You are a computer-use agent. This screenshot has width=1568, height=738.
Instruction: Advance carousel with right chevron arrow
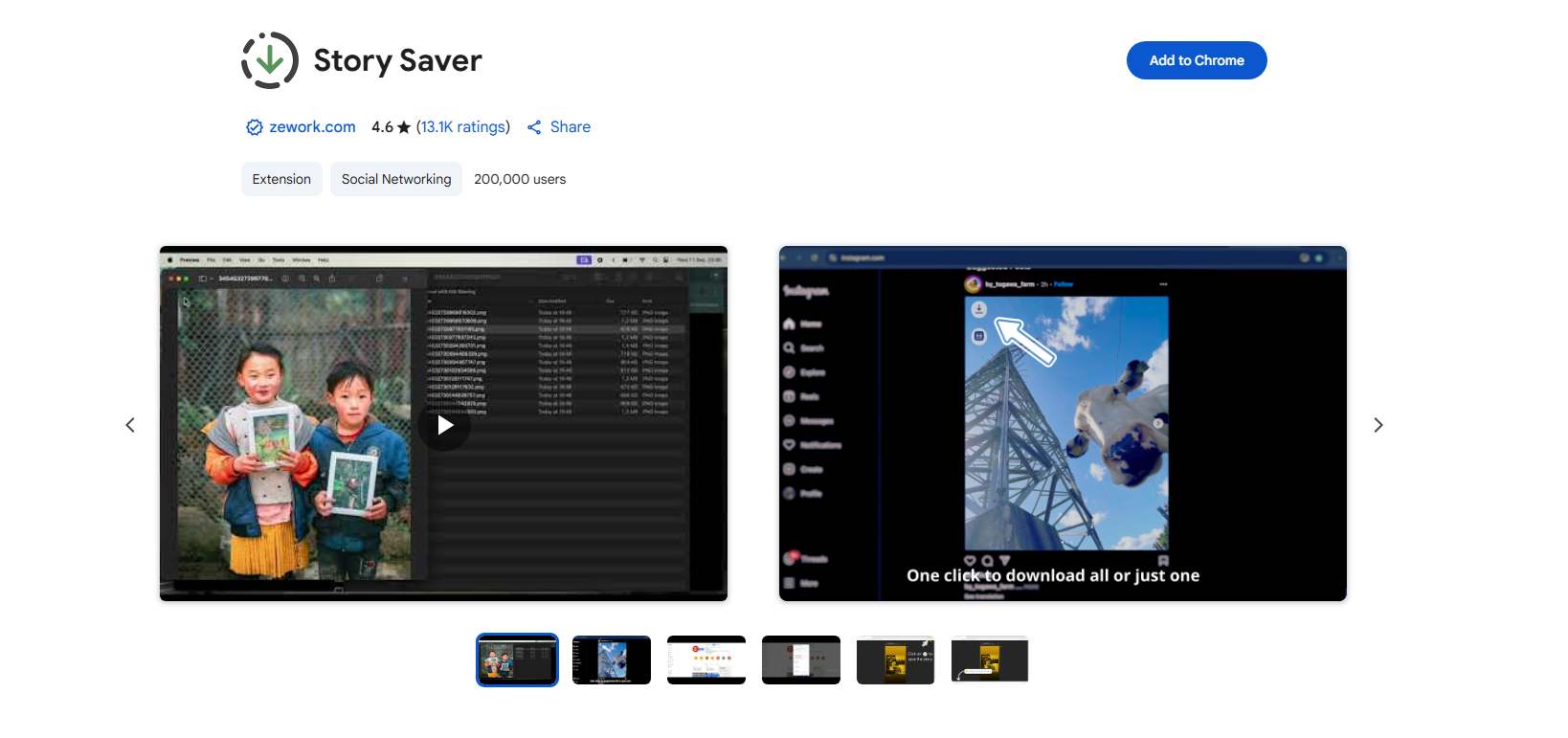click(1378, 425)
